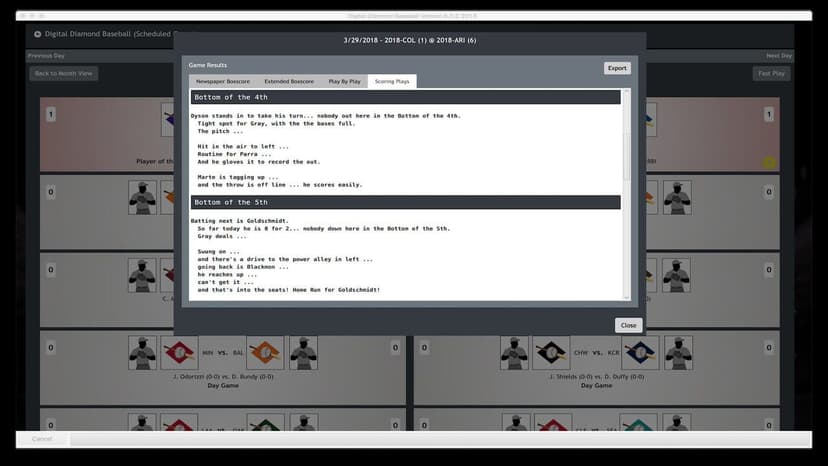
Task: Click the MIN score box showing 0
Action: coord(51,348)
